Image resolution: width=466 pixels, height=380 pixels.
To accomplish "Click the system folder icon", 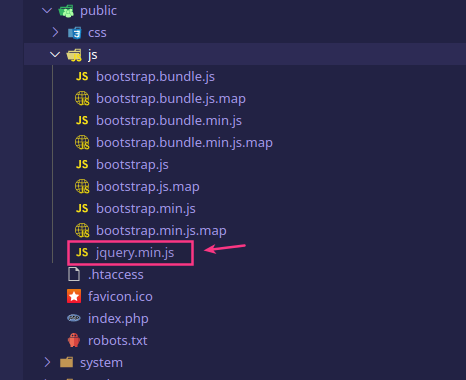I will pos(67,362).
